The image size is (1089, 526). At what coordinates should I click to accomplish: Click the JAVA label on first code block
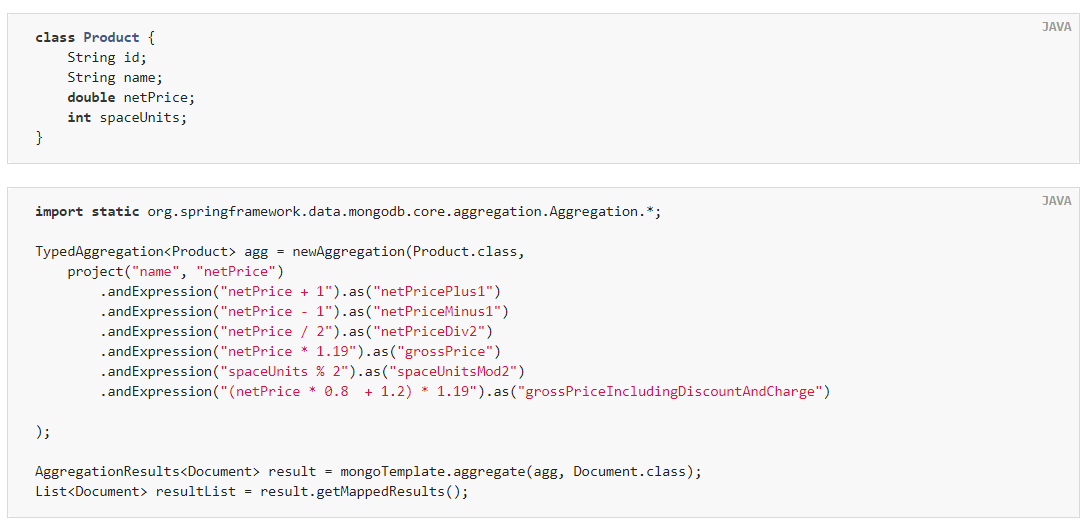coord(1056,27)
